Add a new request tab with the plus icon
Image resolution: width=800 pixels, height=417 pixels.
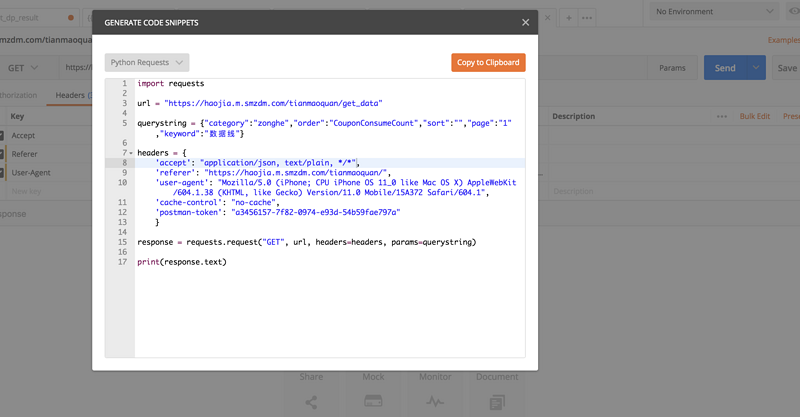568,18
